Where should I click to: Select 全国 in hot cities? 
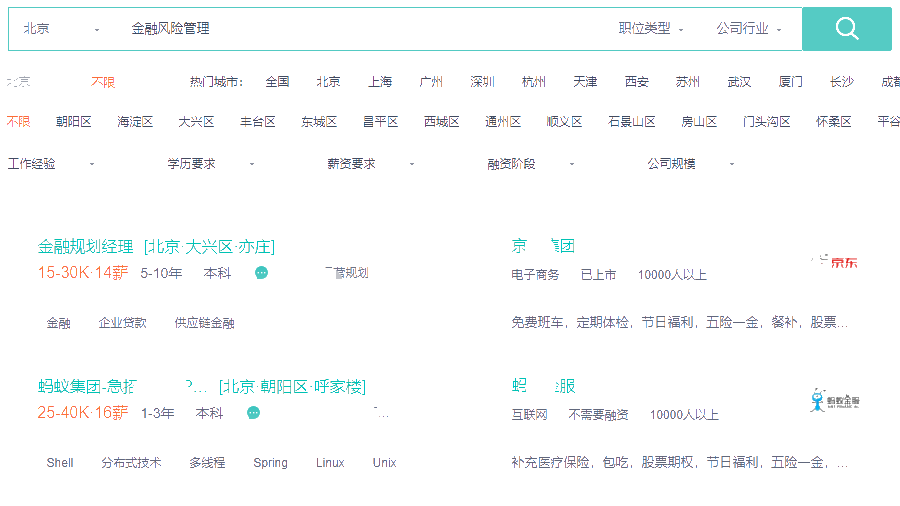coord(277,82)
